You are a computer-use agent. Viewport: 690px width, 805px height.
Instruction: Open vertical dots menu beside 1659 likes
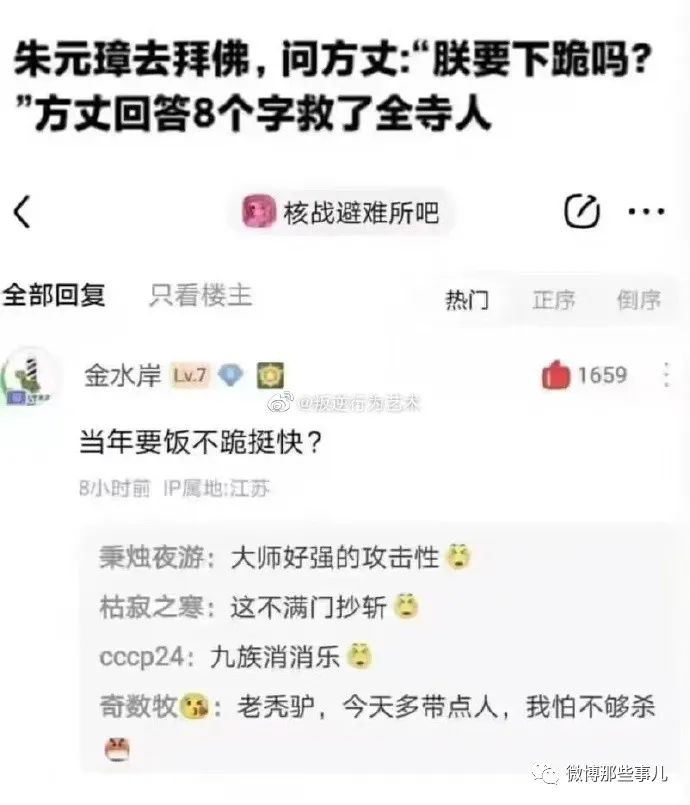[666, 375]
